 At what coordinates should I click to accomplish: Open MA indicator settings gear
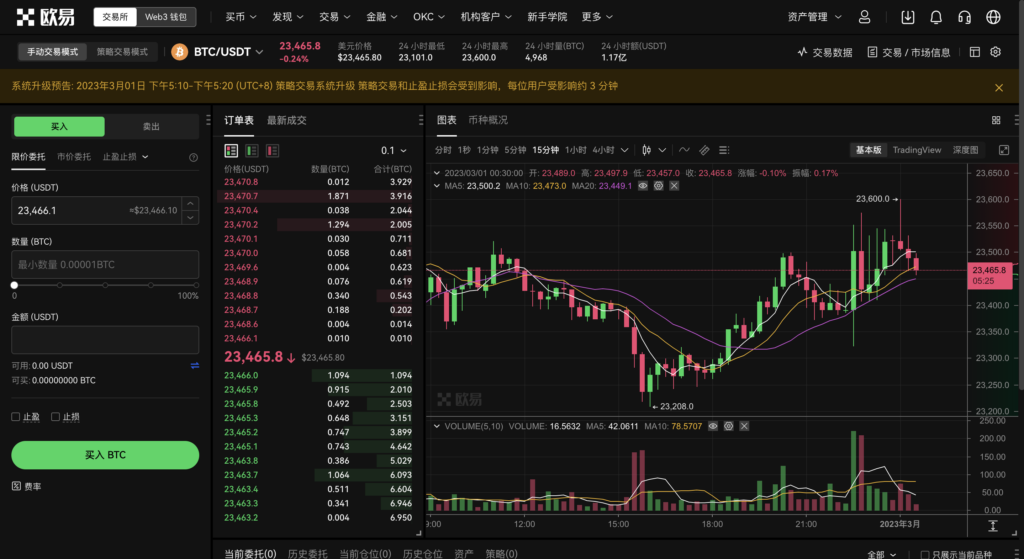tap(658, 186)
